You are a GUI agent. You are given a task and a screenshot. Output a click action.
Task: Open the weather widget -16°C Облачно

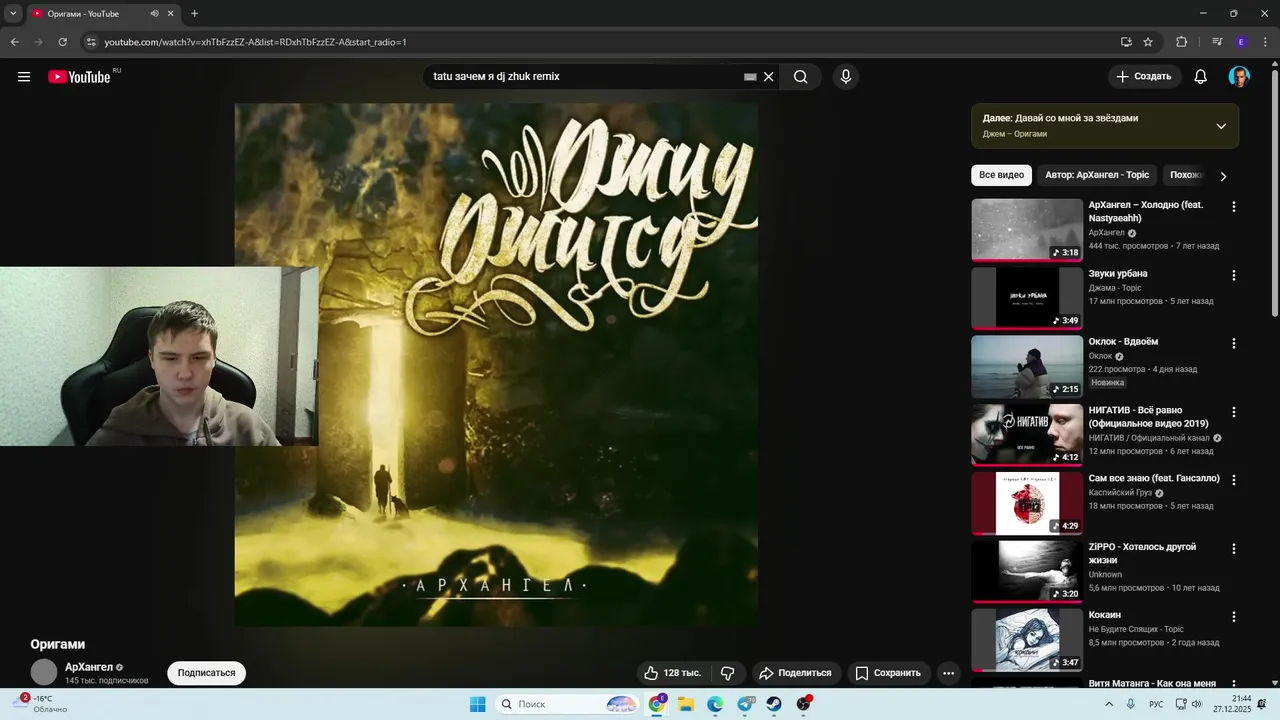(40, 704)
